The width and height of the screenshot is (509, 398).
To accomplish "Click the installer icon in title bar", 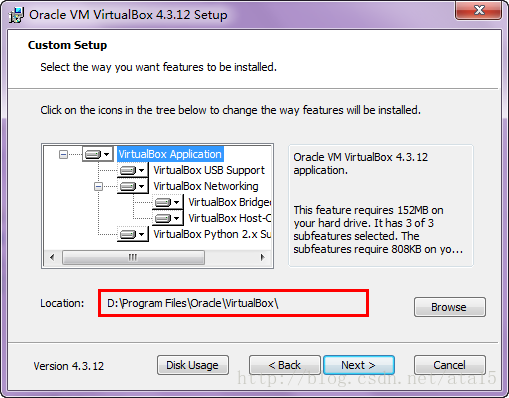I will (16, 15).
